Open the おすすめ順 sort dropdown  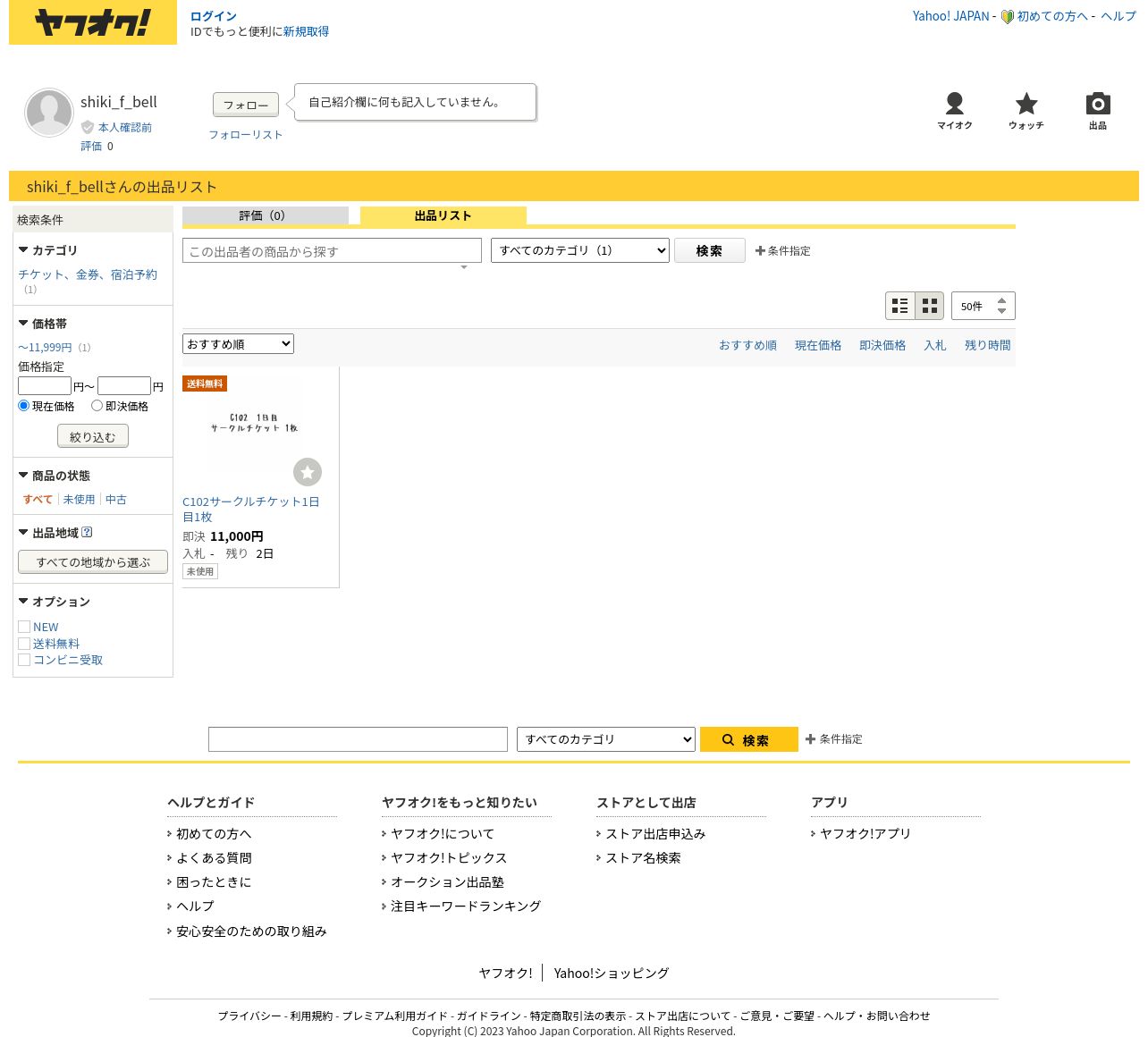238,344
